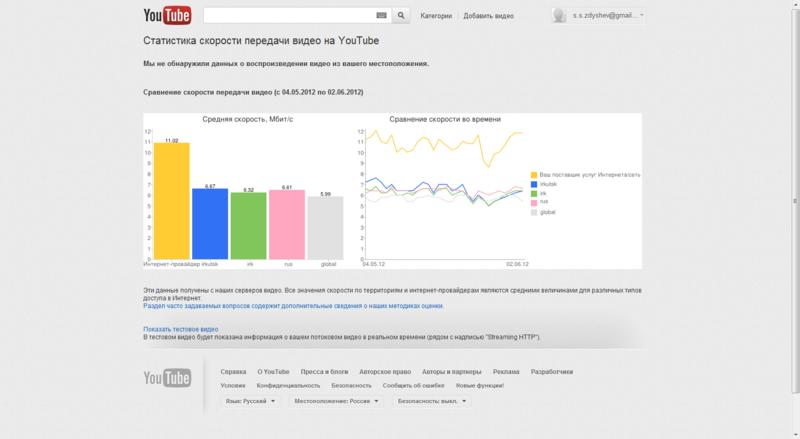Click the blue irkutsk bar labeled 6.67
The height and width of the screenshot is (439, 800).
(x=210, y=224)
